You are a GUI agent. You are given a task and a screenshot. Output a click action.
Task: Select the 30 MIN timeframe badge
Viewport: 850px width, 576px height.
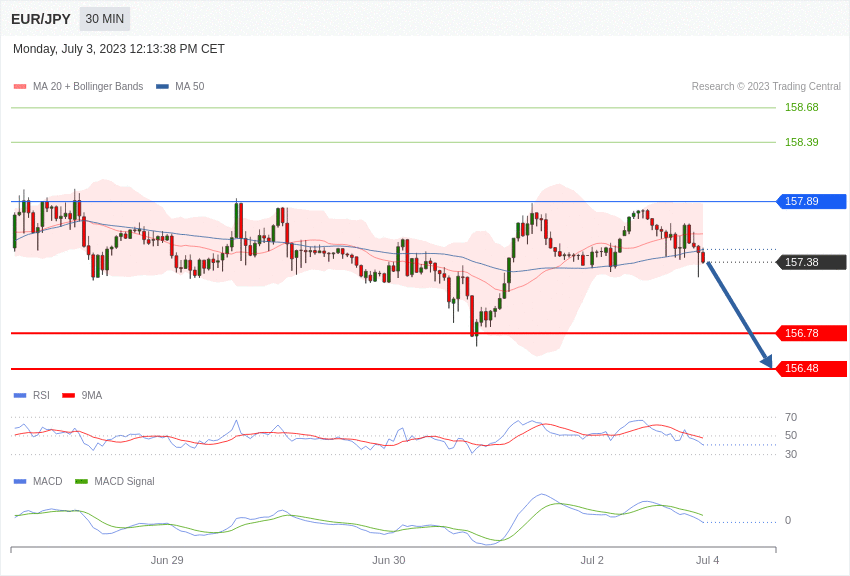[105, 19]
